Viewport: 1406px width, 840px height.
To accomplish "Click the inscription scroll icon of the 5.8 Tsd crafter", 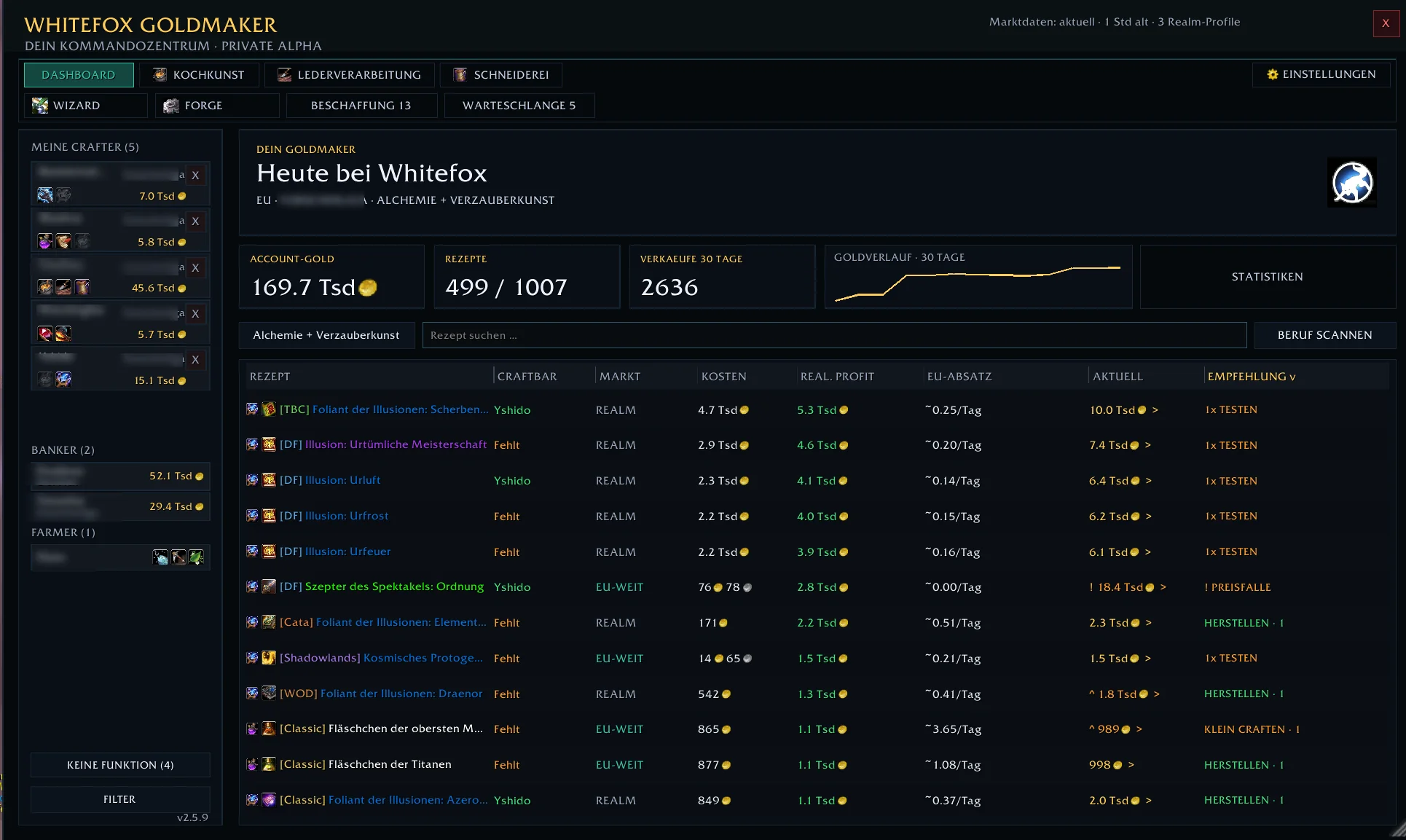I will [63, 241].
